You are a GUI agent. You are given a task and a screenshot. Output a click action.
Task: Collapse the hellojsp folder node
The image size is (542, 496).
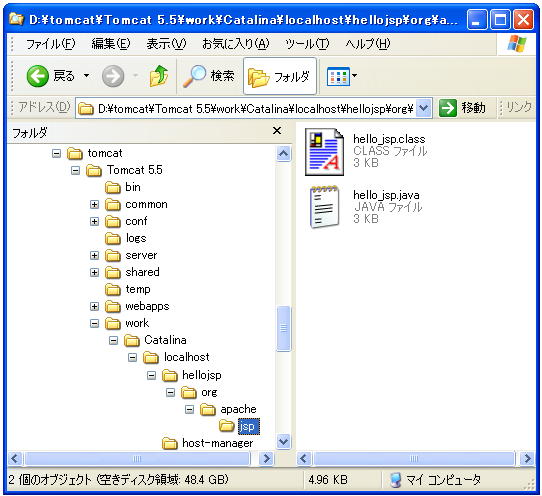click(x=151, y=375)
